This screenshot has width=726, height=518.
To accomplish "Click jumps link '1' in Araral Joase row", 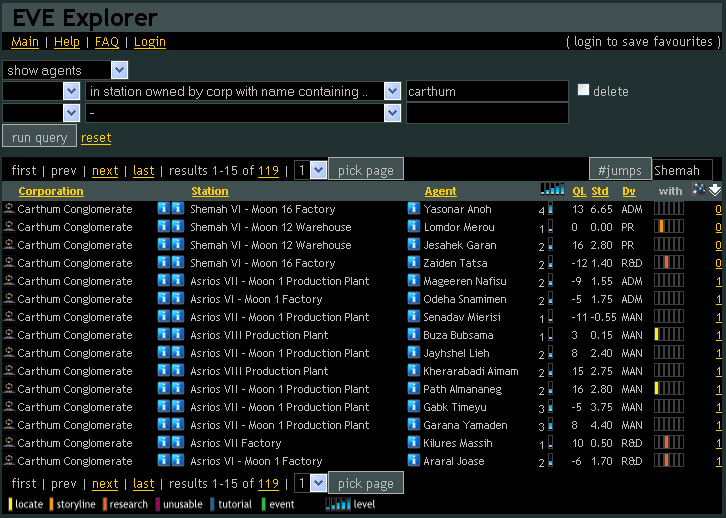I will [719, 462].
